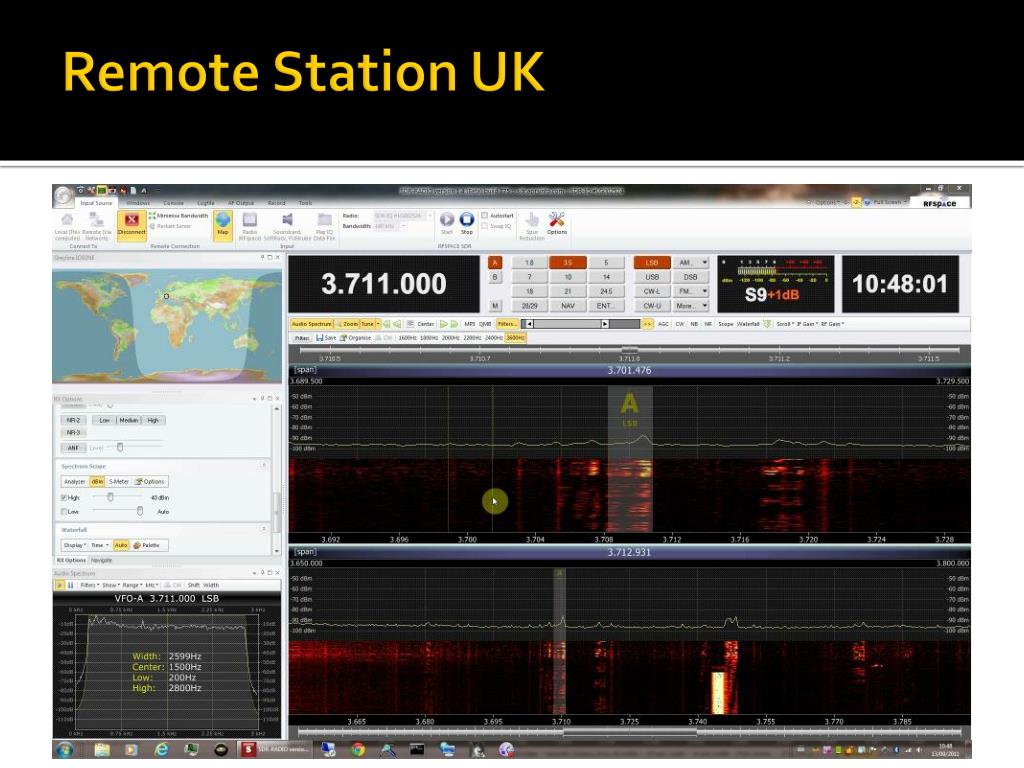This screenshot has width=1024, height=768.
Task: Adjust the High dBm slider handle
Action: coord(110,498)
